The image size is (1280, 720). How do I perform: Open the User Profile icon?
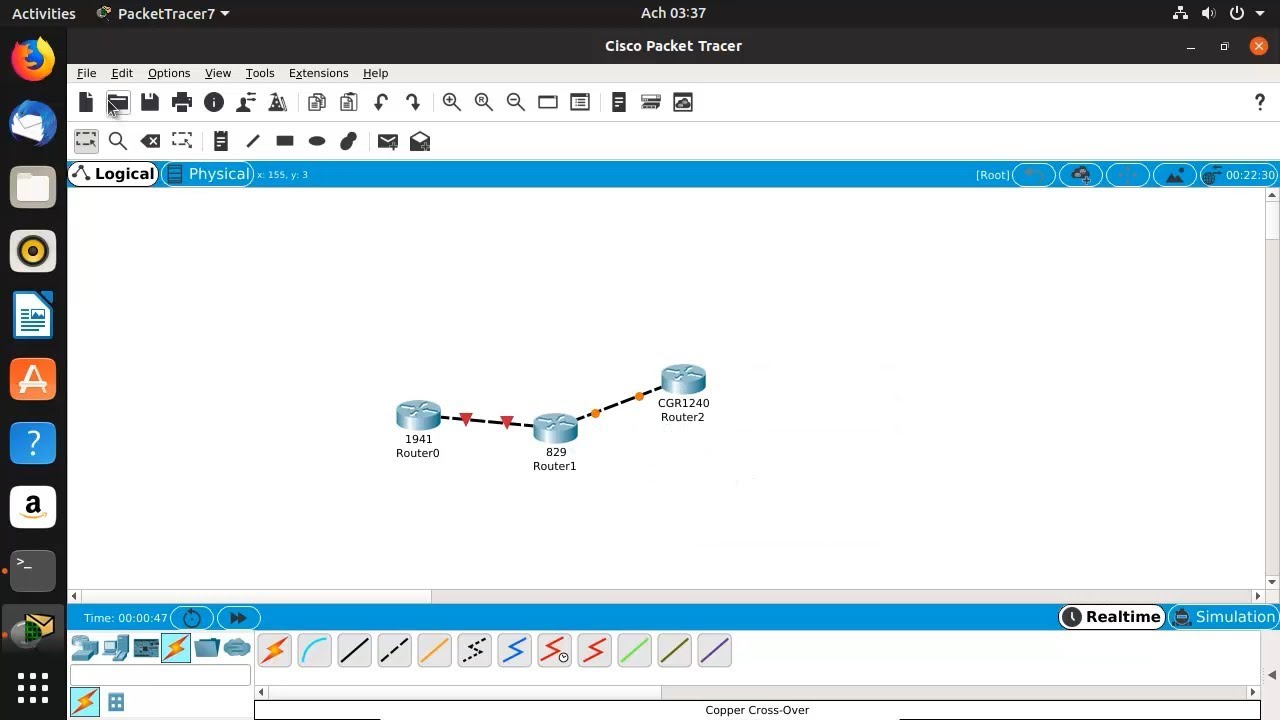coord(246,102)
